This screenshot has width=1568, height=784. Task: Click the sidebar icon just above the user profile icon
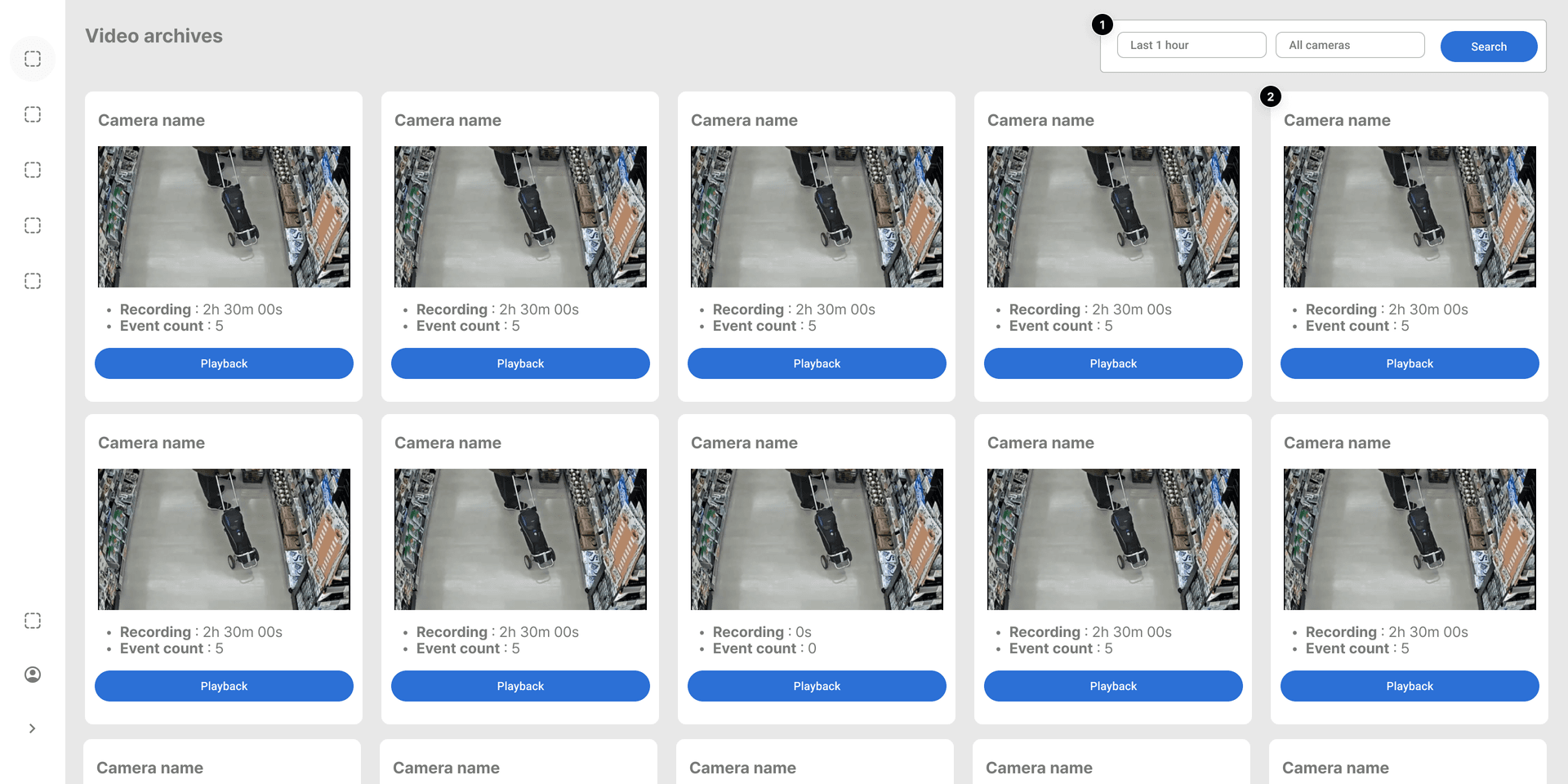pyautogui.click(x=33, y=621)
